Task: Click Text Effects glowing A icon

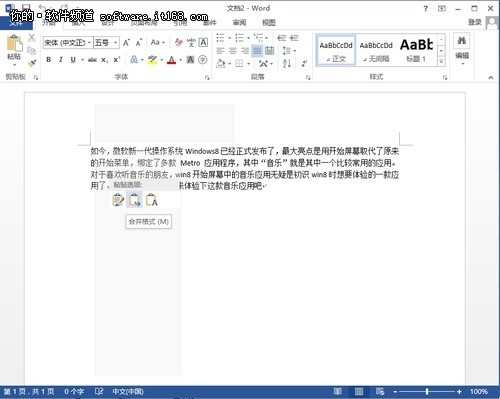Action: point(134,60)
